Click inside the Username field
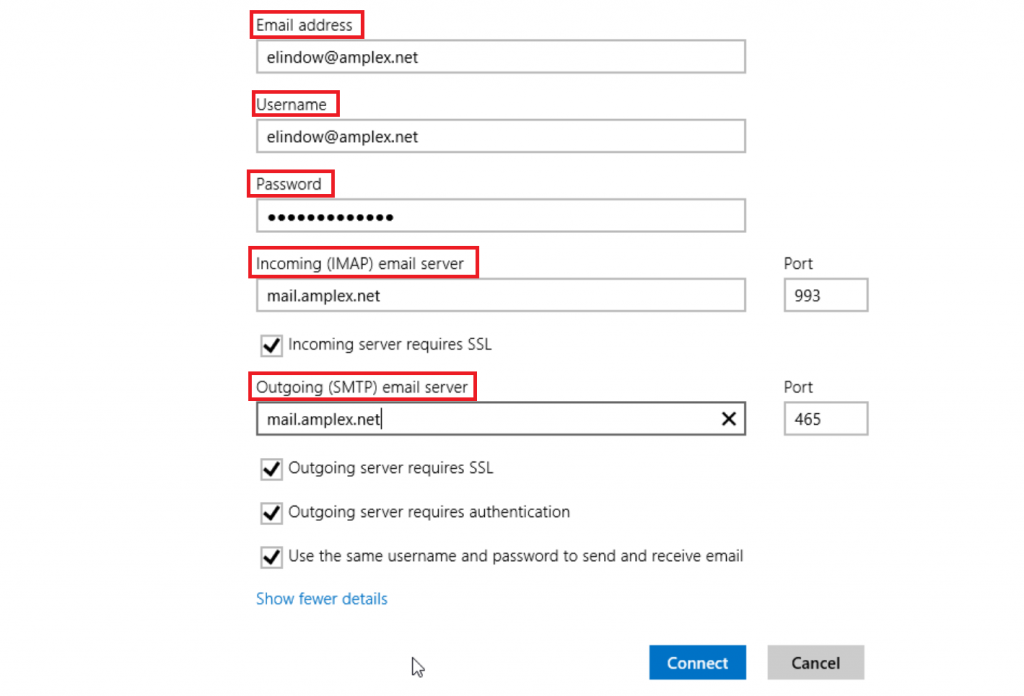 [500, 136]
